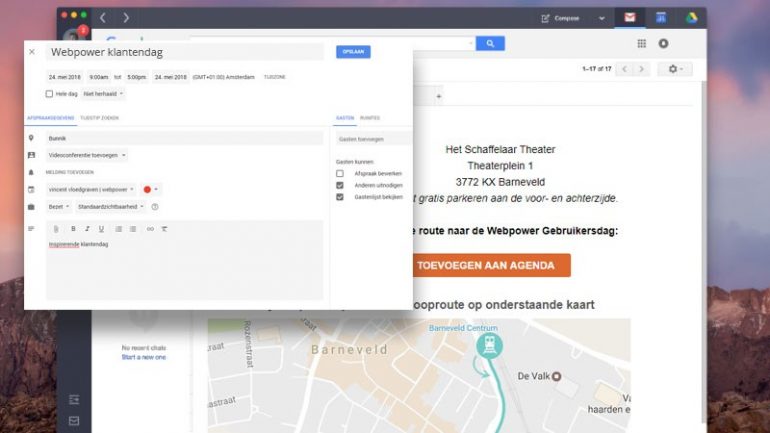770x433 pixels.
Task: Close the event editor with the X
Action: tap(32, 52)
